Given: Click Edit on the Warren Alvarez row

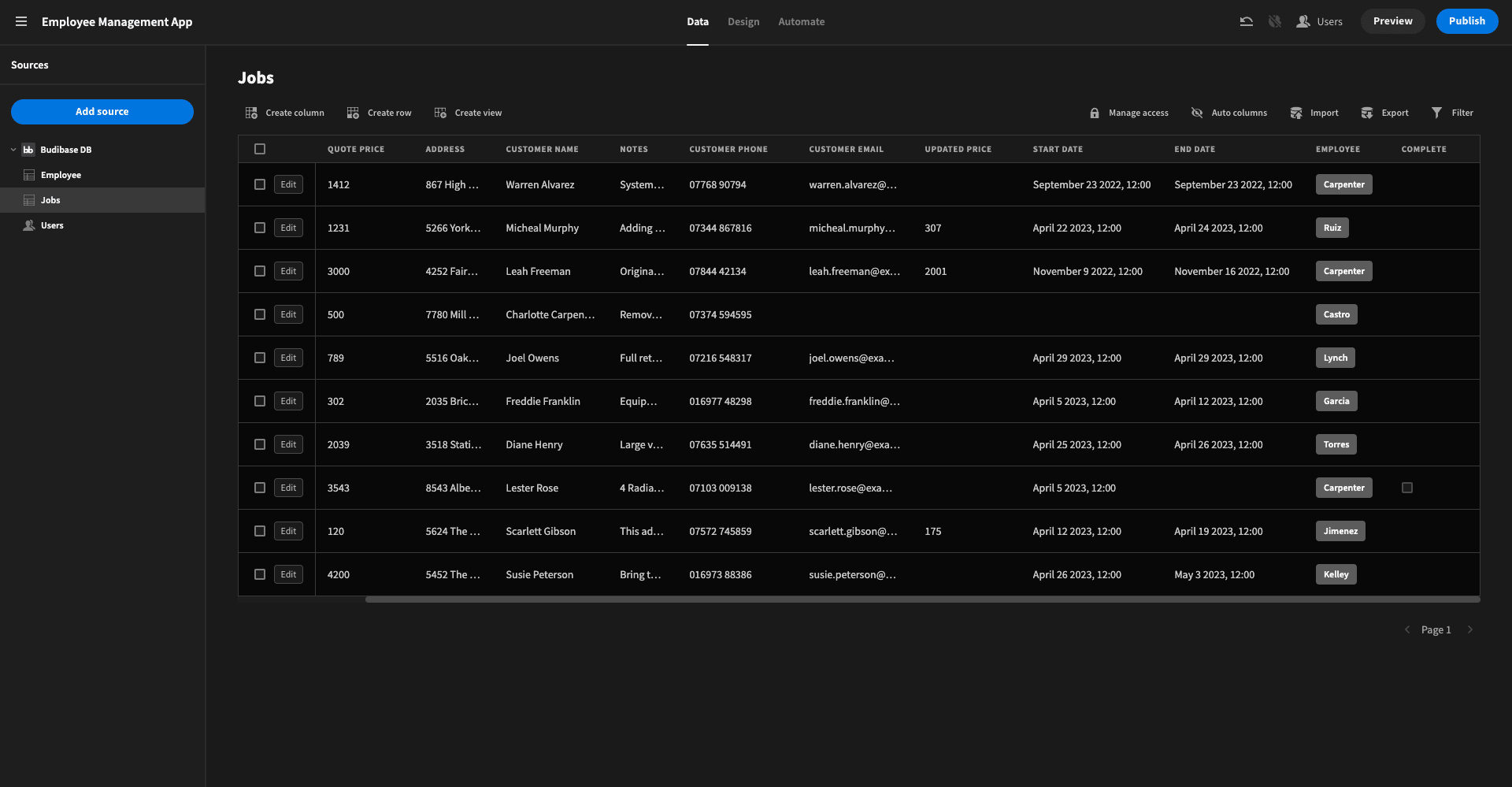Looking at the screenshot, I should pyautogui.click(x=289, y=184).
